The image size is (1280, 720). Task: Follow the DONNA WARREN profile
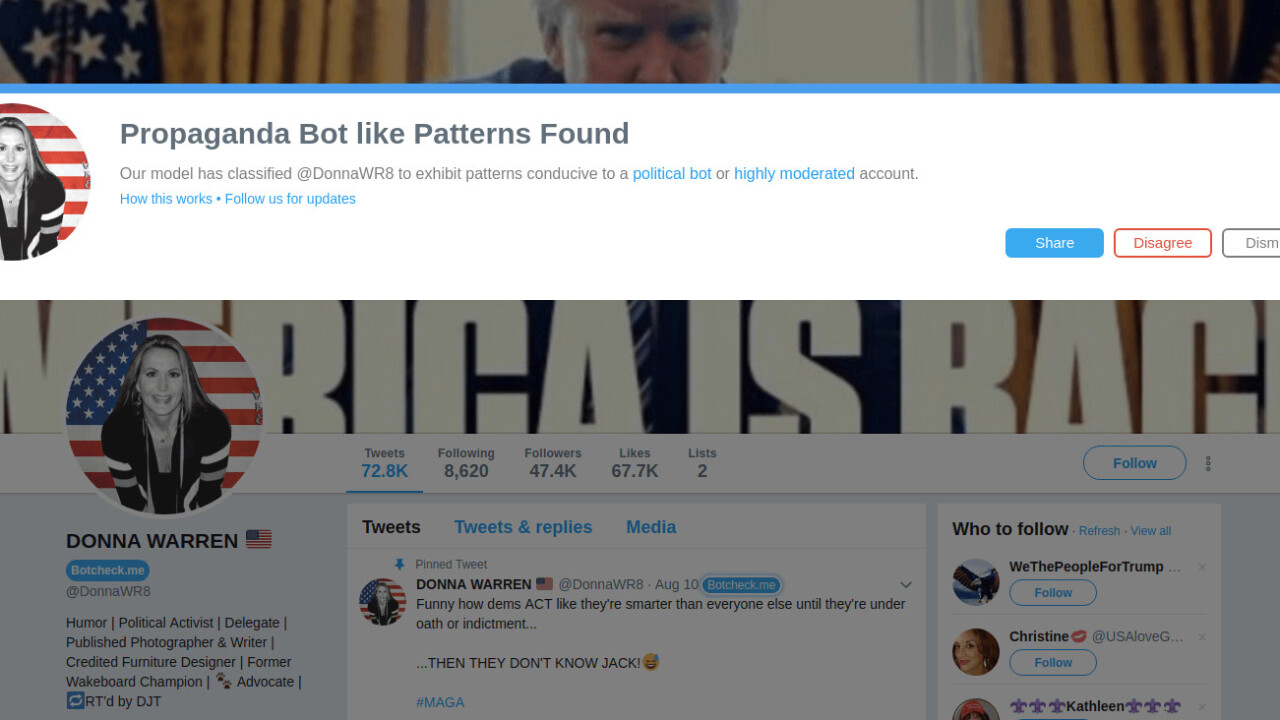(x=1134, y=463)
